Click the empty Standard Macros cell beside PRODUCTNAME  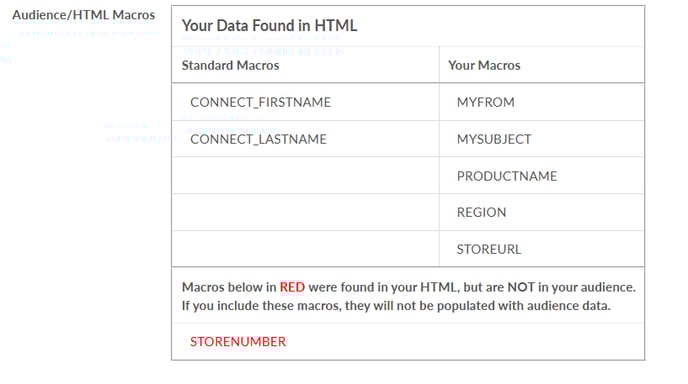[305, 176]
